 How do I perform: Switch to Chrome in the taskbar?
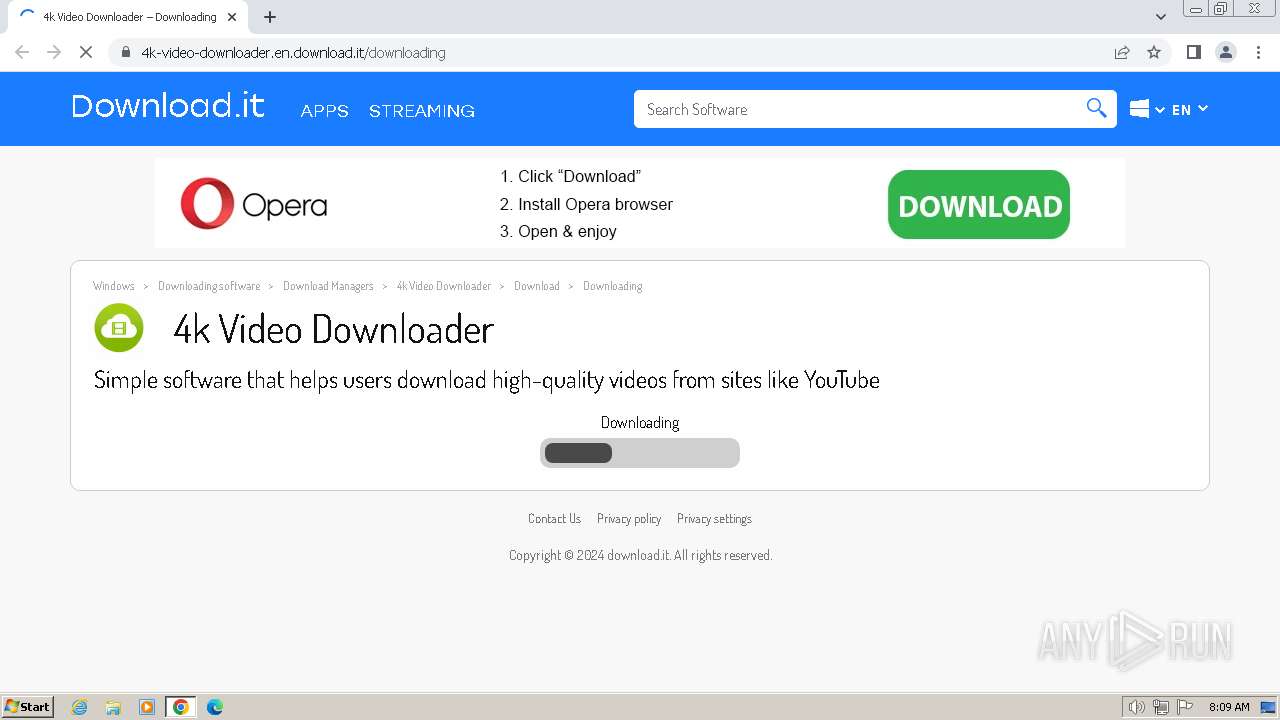[x=181, y=707]
